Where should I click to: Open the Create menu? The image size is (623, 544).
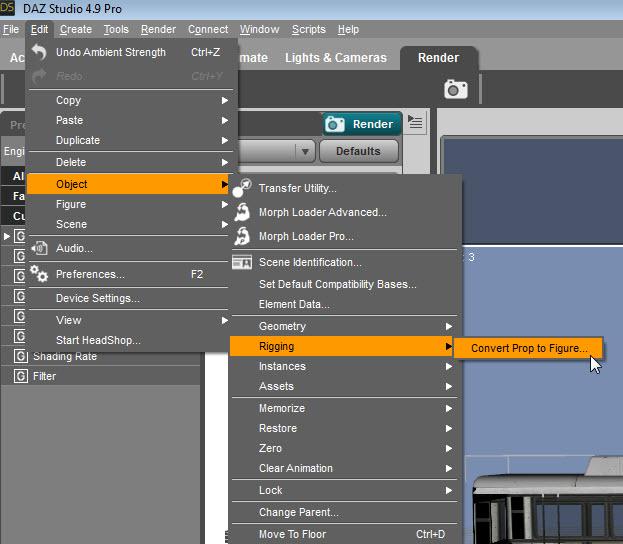pos(76,29)
